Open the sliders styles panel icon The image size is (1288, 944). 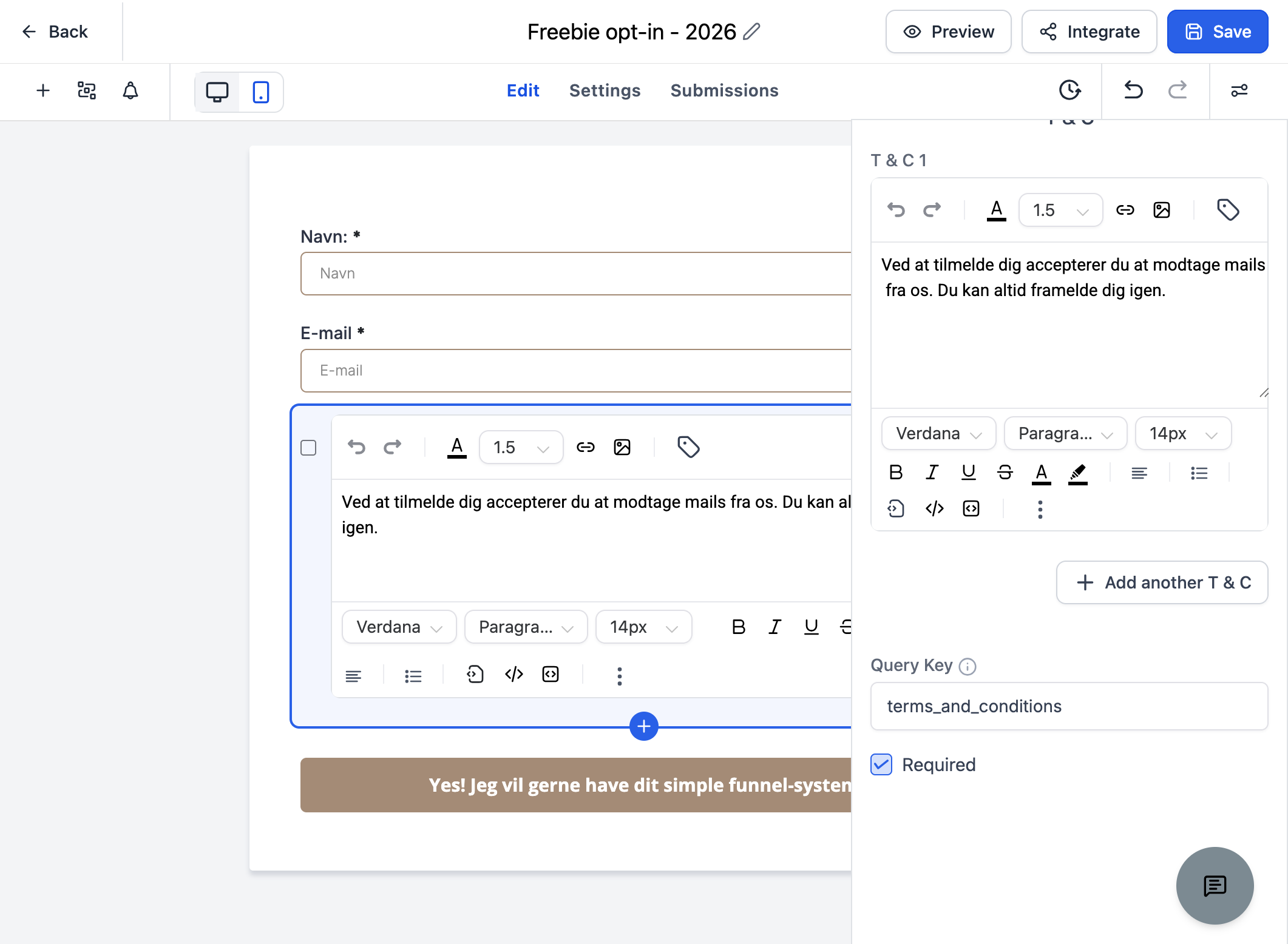[1239, 90]
